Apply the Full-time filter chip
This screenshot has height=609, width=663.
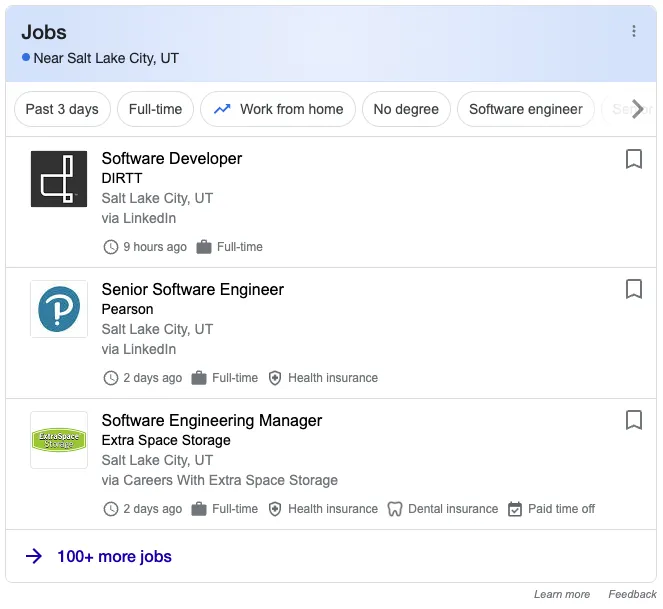[155, 109]
